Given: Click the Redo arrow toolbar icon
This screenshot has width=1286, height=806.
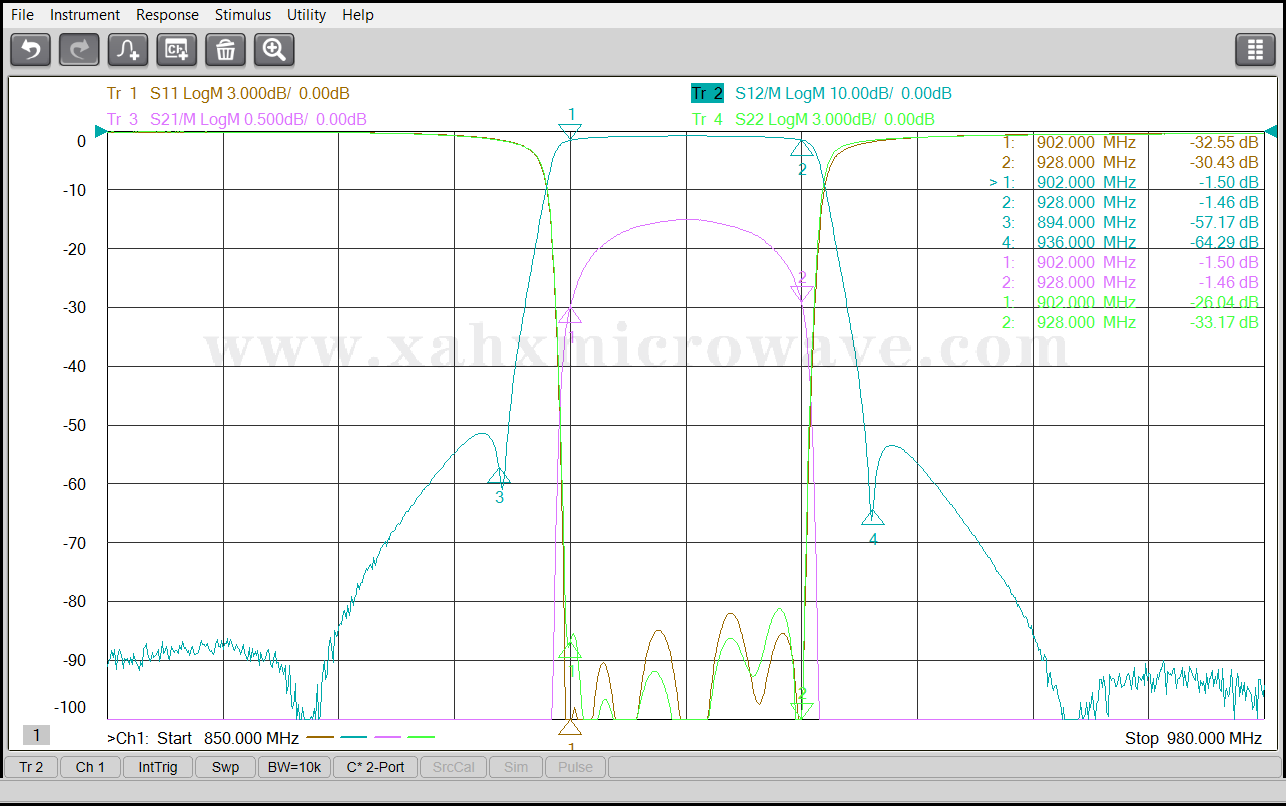Looking at the screenshot, I should (79, 49).
